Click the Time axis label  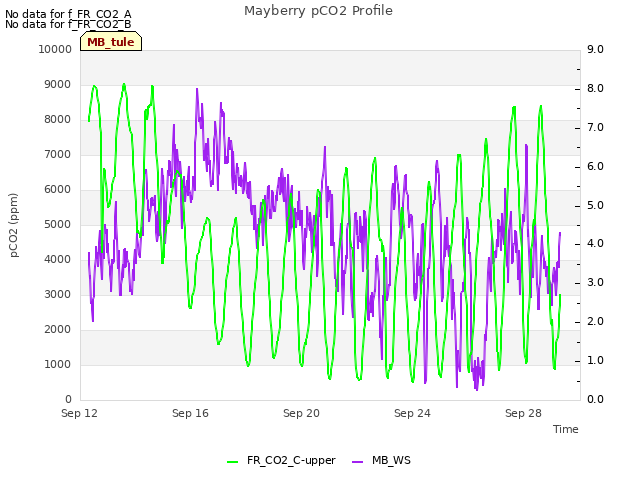coord(566,429)
